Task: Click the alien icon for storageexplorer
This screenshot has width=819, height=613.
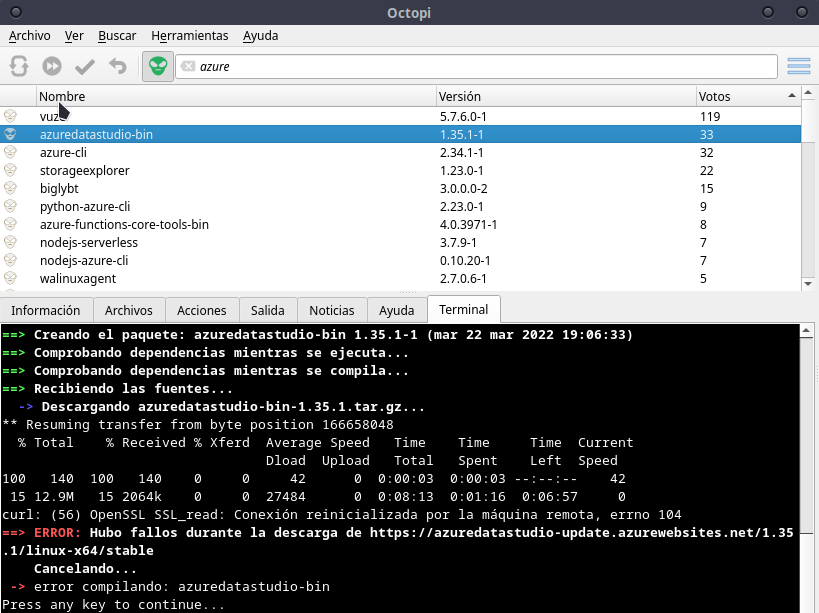Action: (10, 170)
